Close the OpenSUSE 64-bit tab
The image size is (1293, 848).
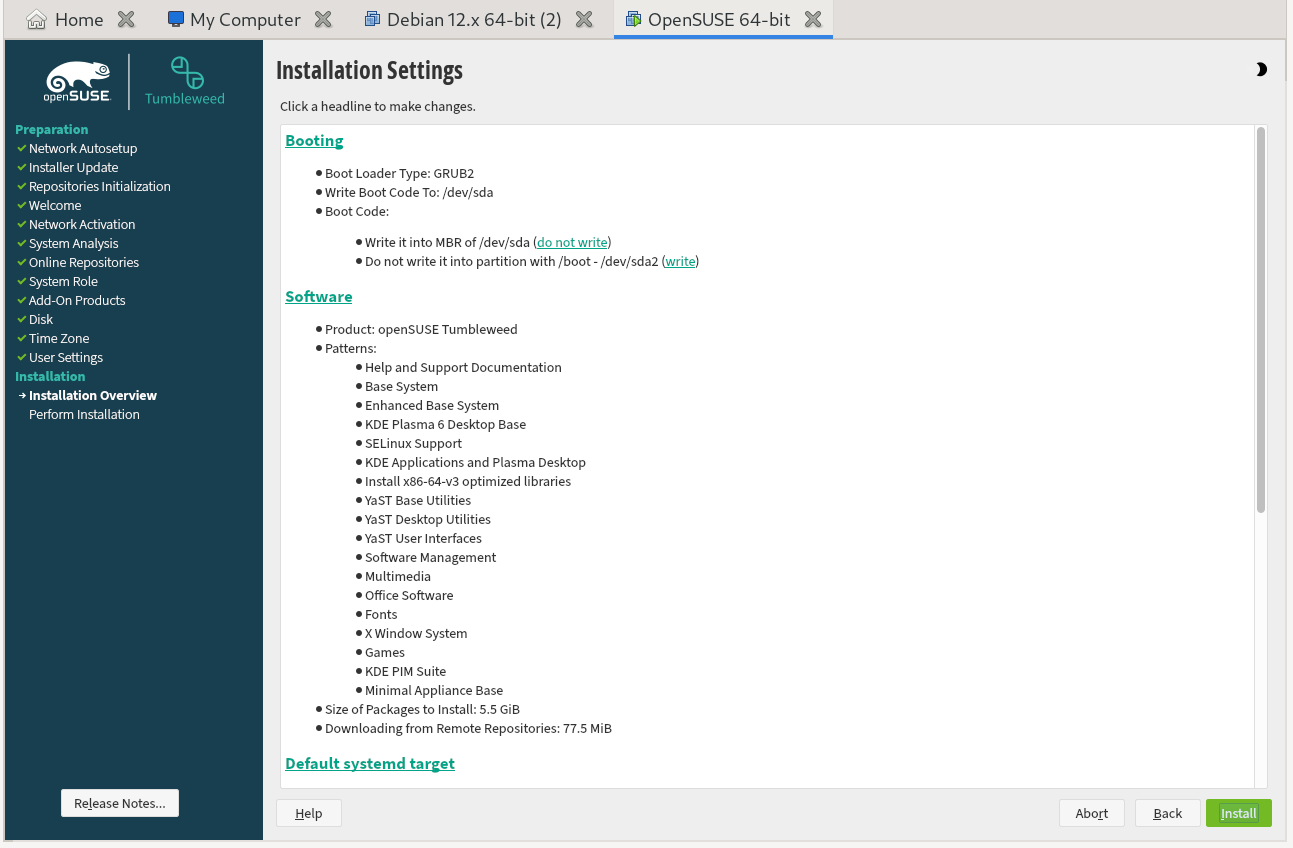(x=814, y=19)
